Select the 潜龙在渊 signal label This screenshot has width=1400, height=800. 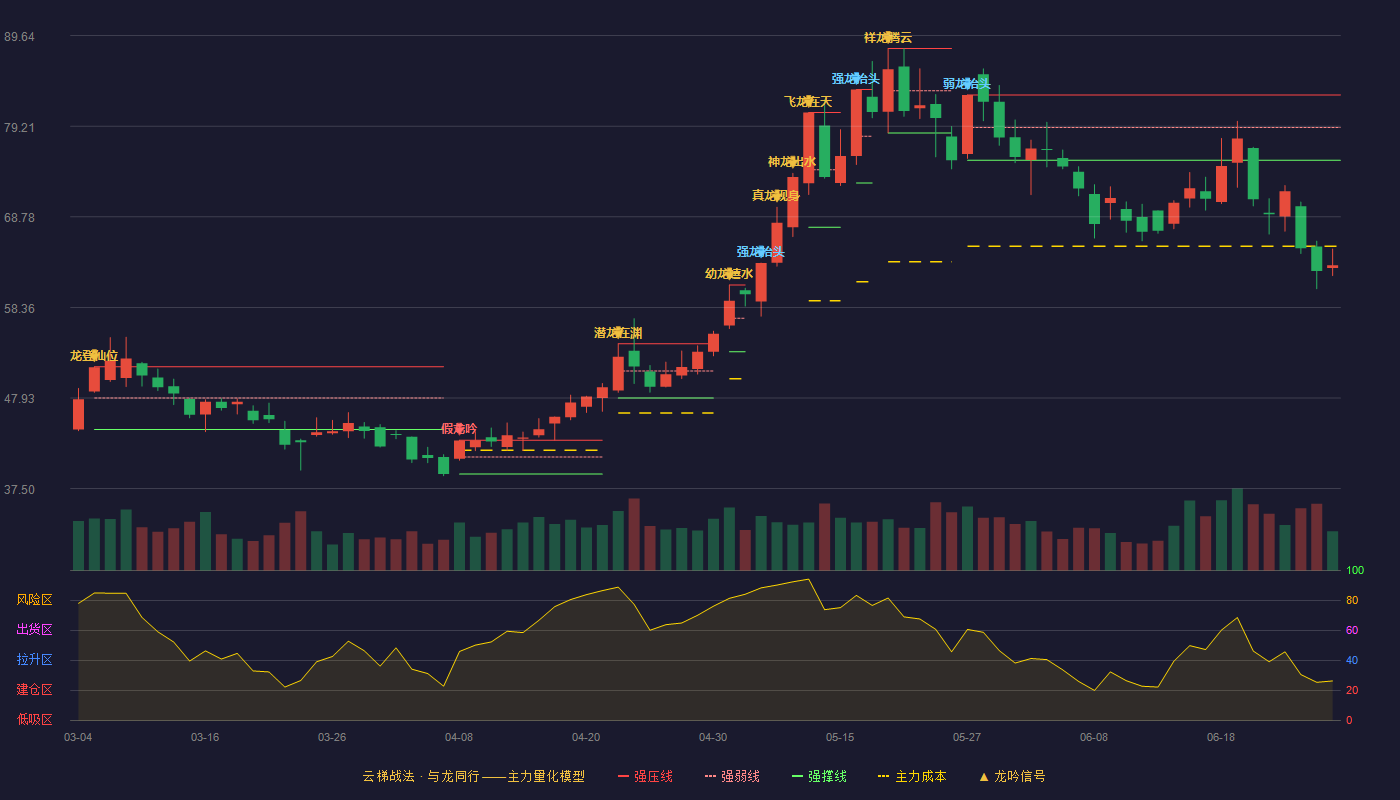618,333
